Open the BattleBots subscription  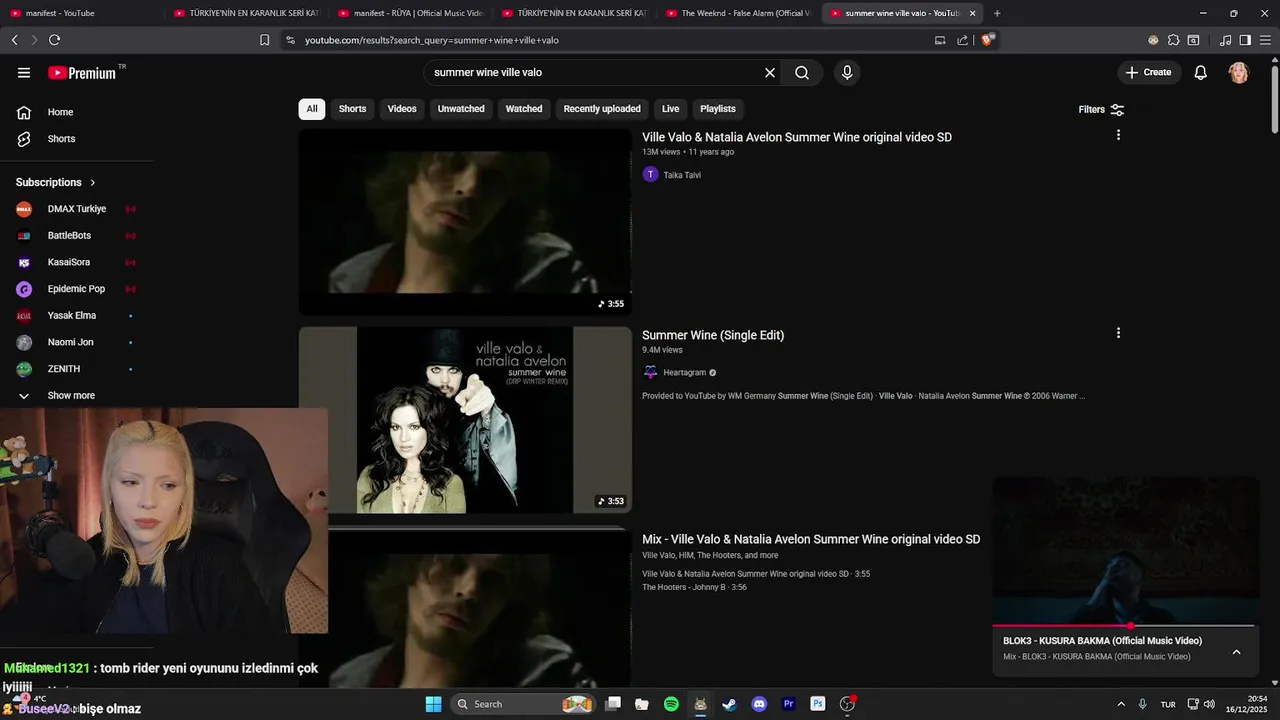(x=69, y=236)
